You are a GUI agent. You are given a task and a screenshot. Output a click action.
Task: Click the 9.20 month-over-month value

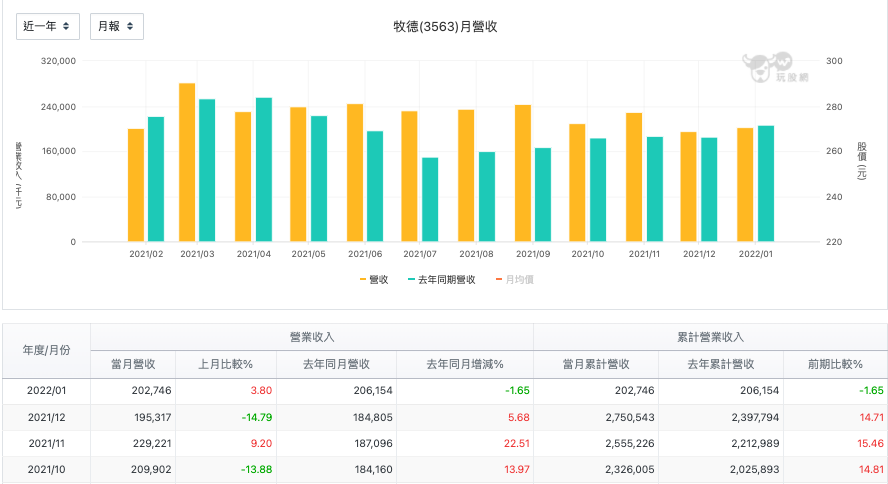click(261, 443)
